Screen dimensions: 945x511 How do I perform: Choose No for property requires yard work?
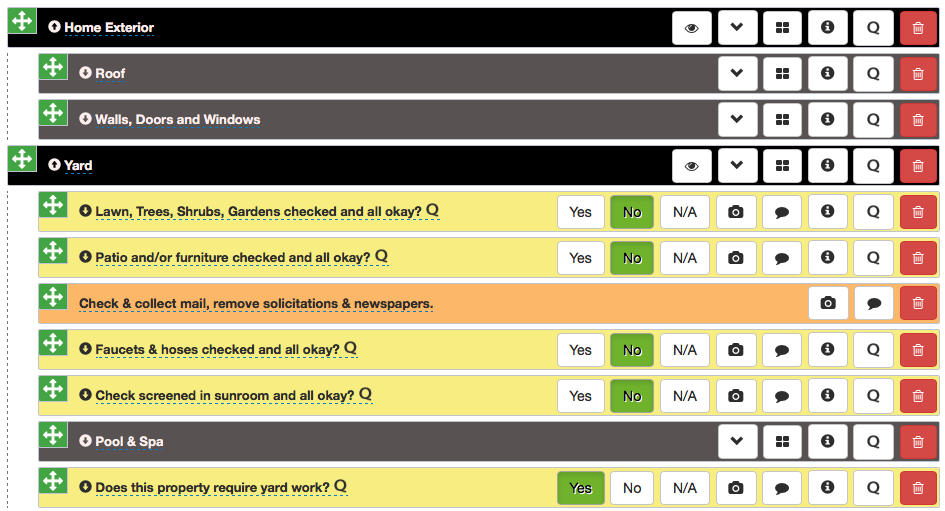pos(632,488)
